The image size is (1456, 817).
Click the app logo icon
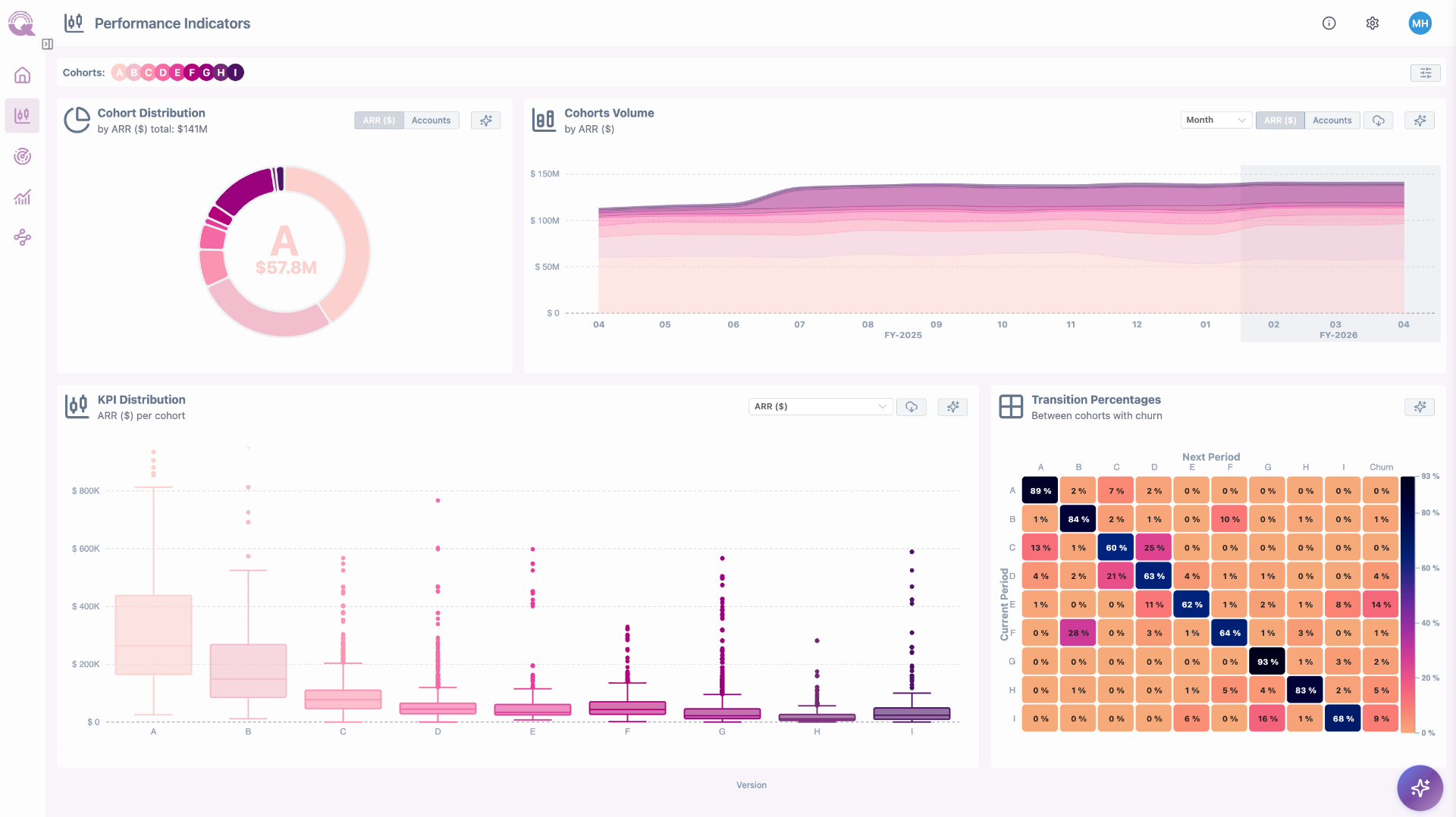(x=21, y=23)
